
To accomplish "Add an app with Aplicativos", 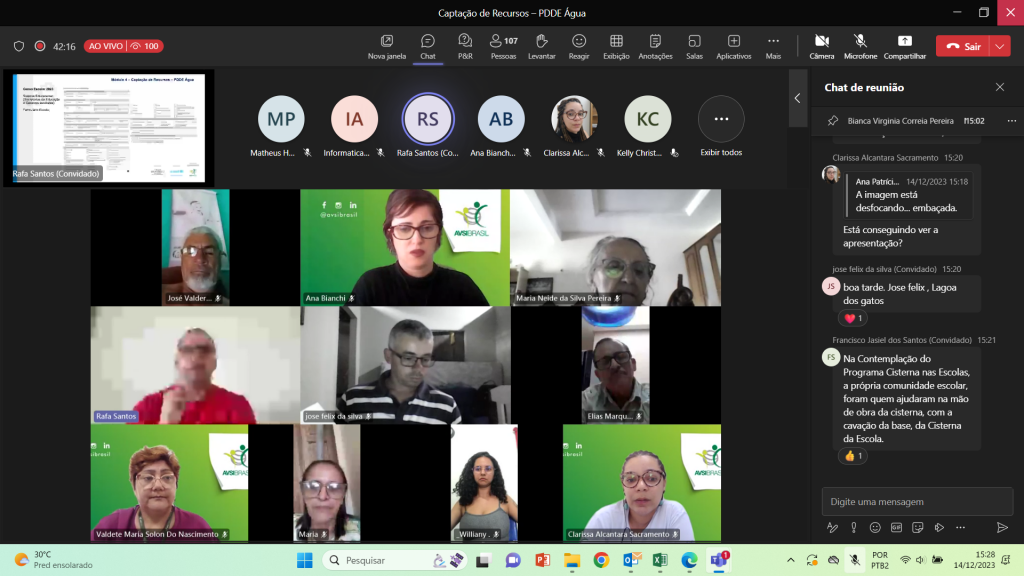I will click(x=733, y=47).
